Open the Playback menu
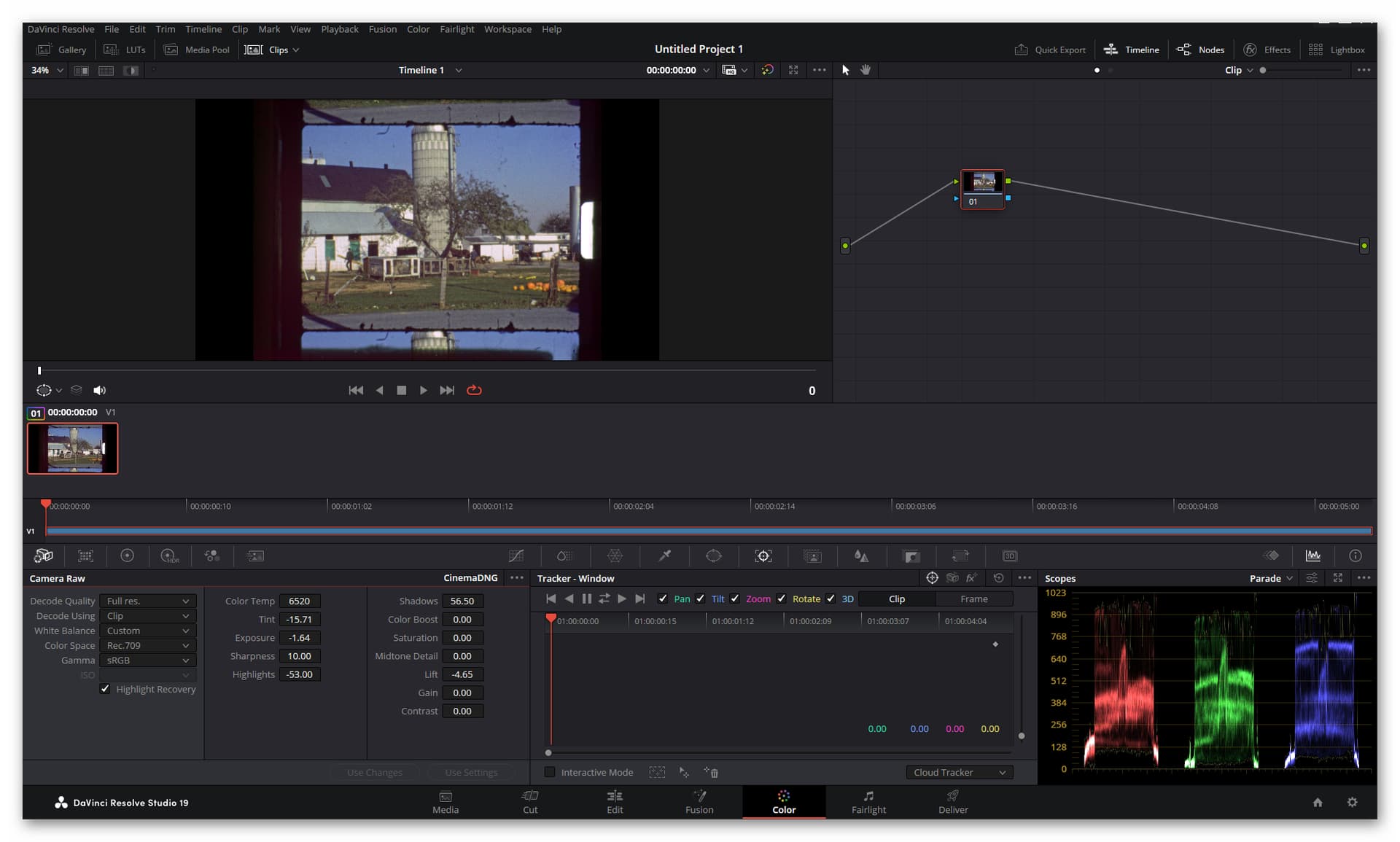 coord(340,29)
